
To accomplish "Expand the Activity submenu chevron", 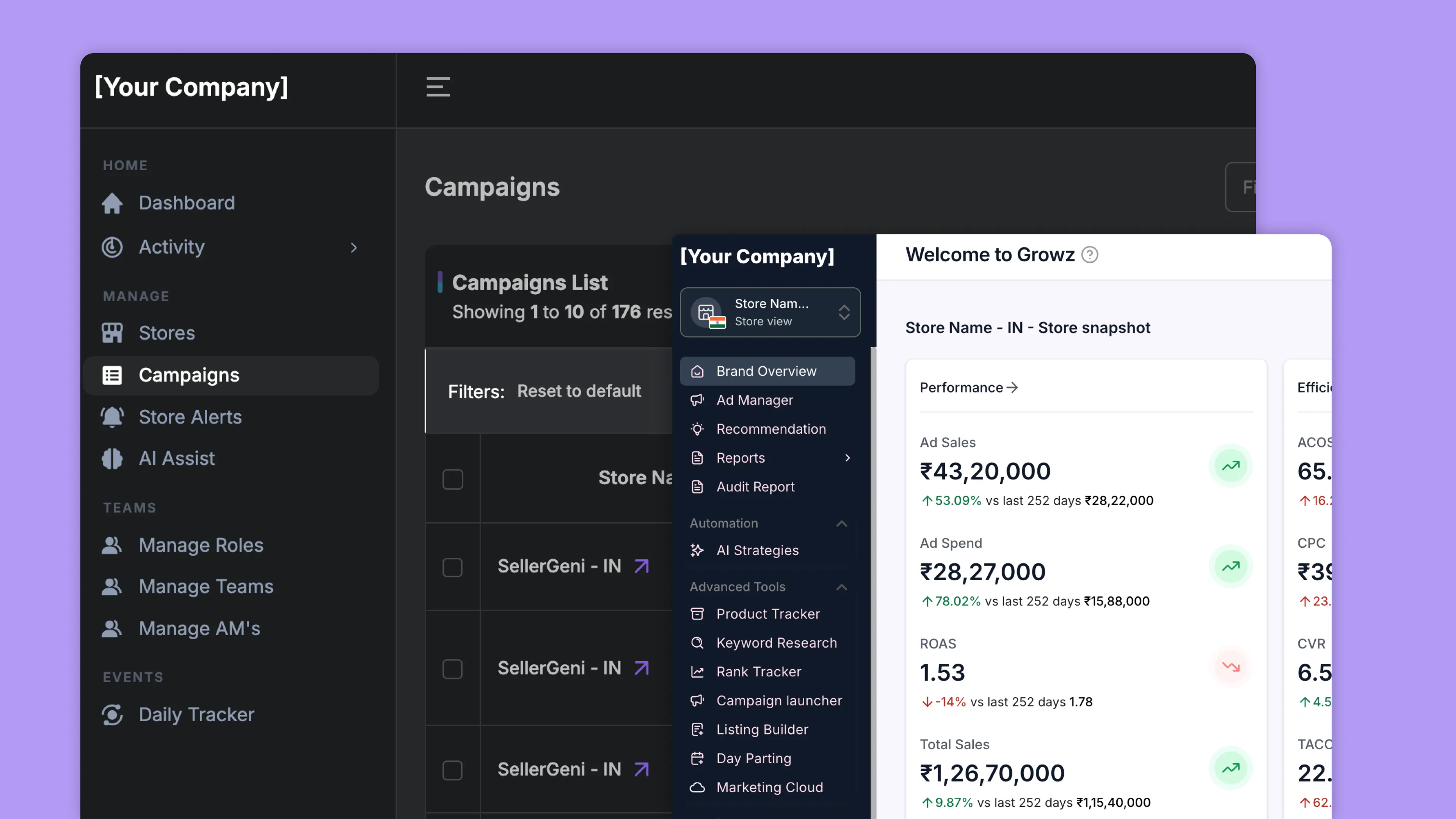I will pos(354,248).
